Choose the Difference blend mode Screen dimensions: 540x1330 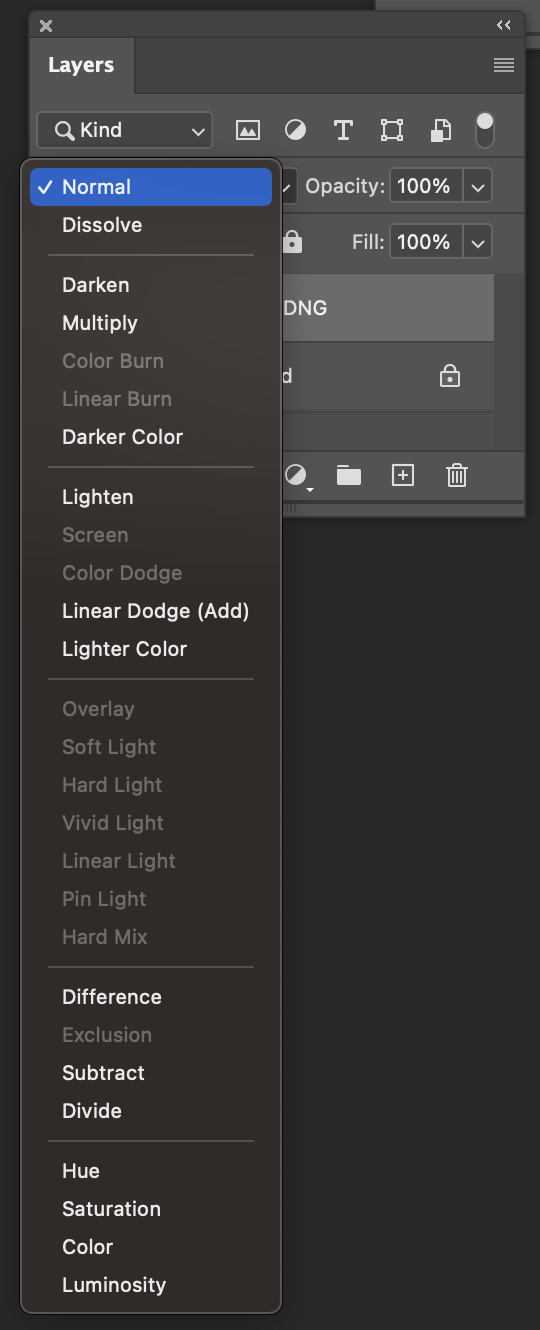pyautogui.click(x=112, y=997)
